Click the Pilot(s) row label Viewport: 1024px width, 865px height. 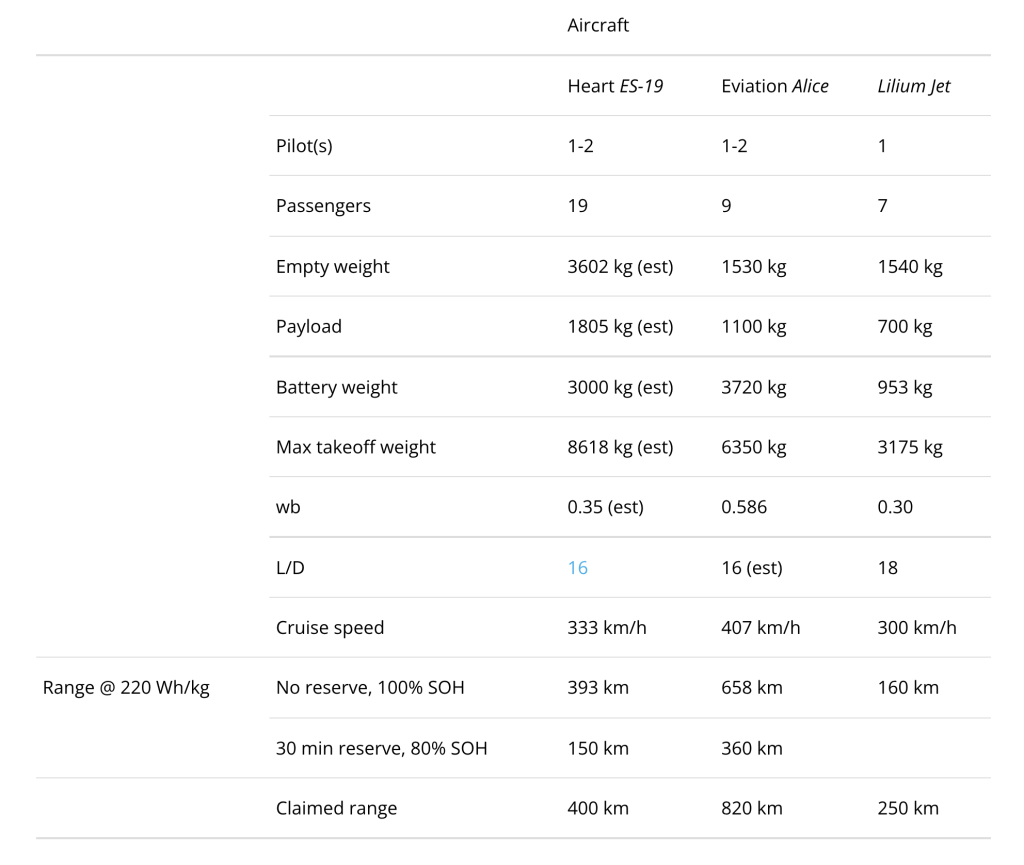[304, 146]
